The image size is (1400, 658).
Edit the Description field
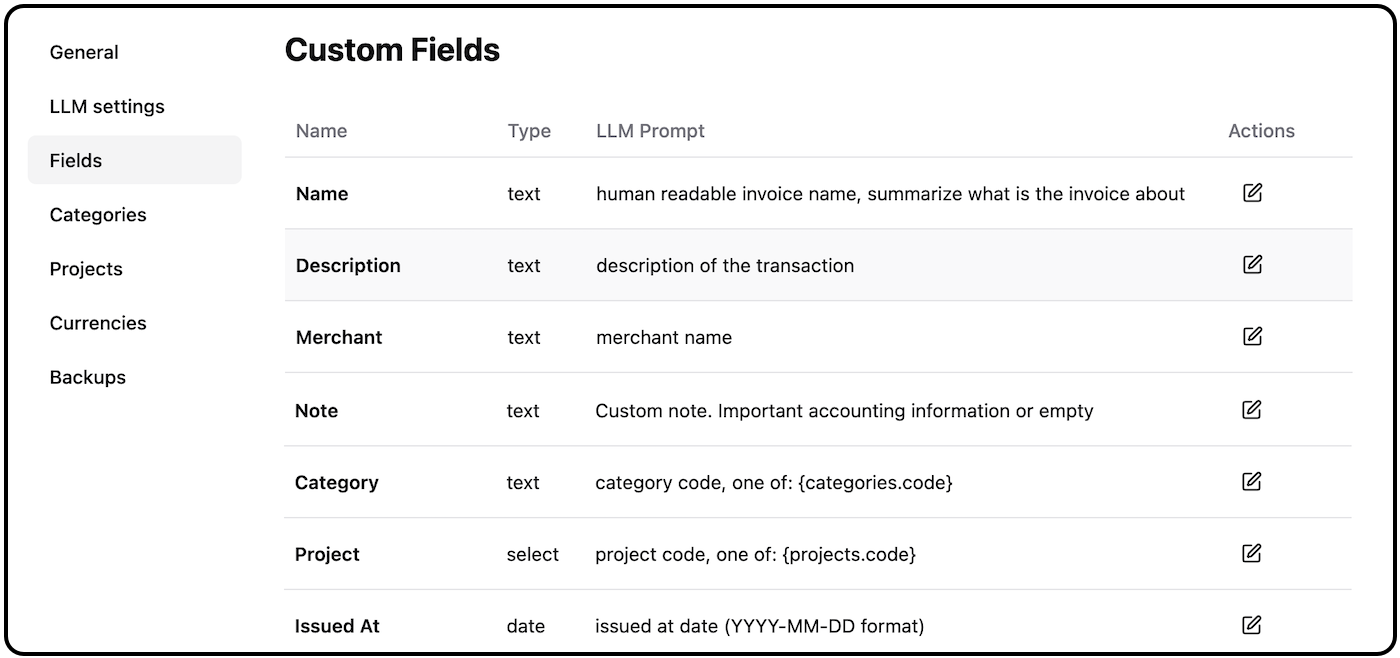1252,264
